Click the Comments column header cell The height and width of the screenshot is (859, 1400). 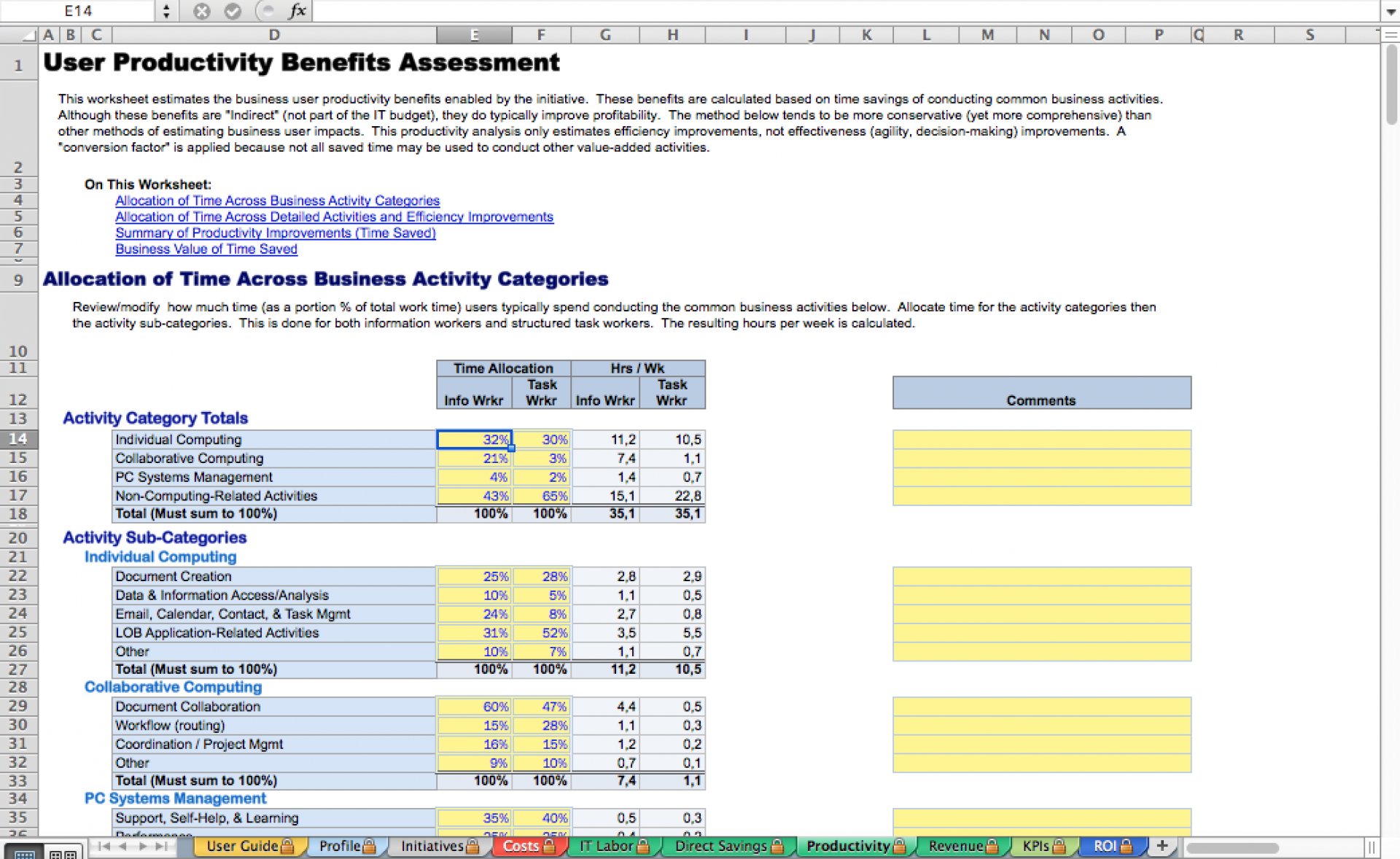click(1041, 392)
